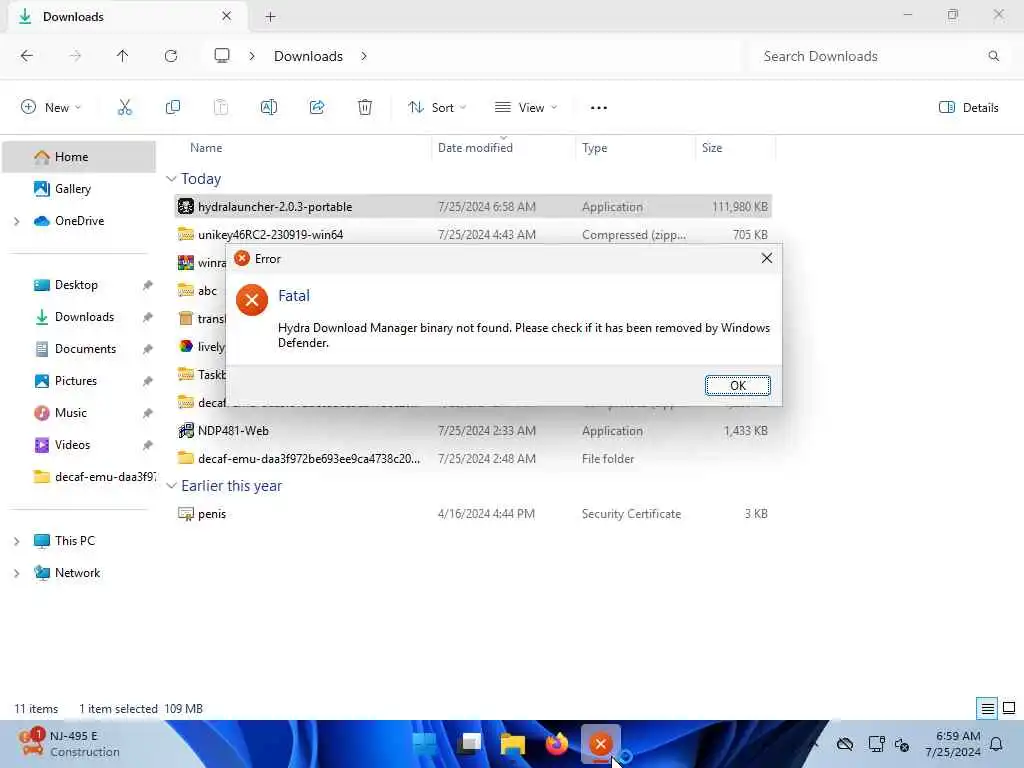Open Firefox from the taskbar
Image resolution: width=1024 pixels, height=768 pixels.
click(x=557, y=743)
